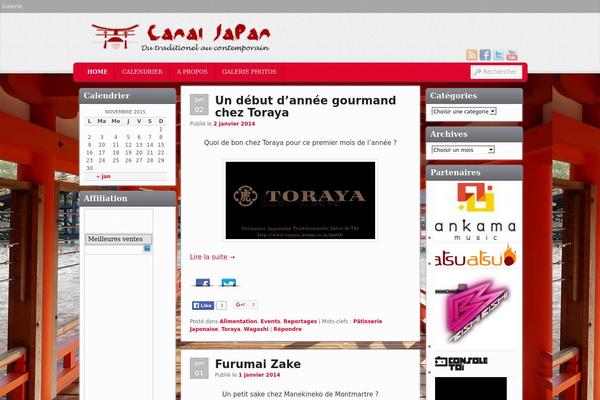Click the Affiliation widget info icon
This screenshot has width=600, height=400.
tap(147, 248)
